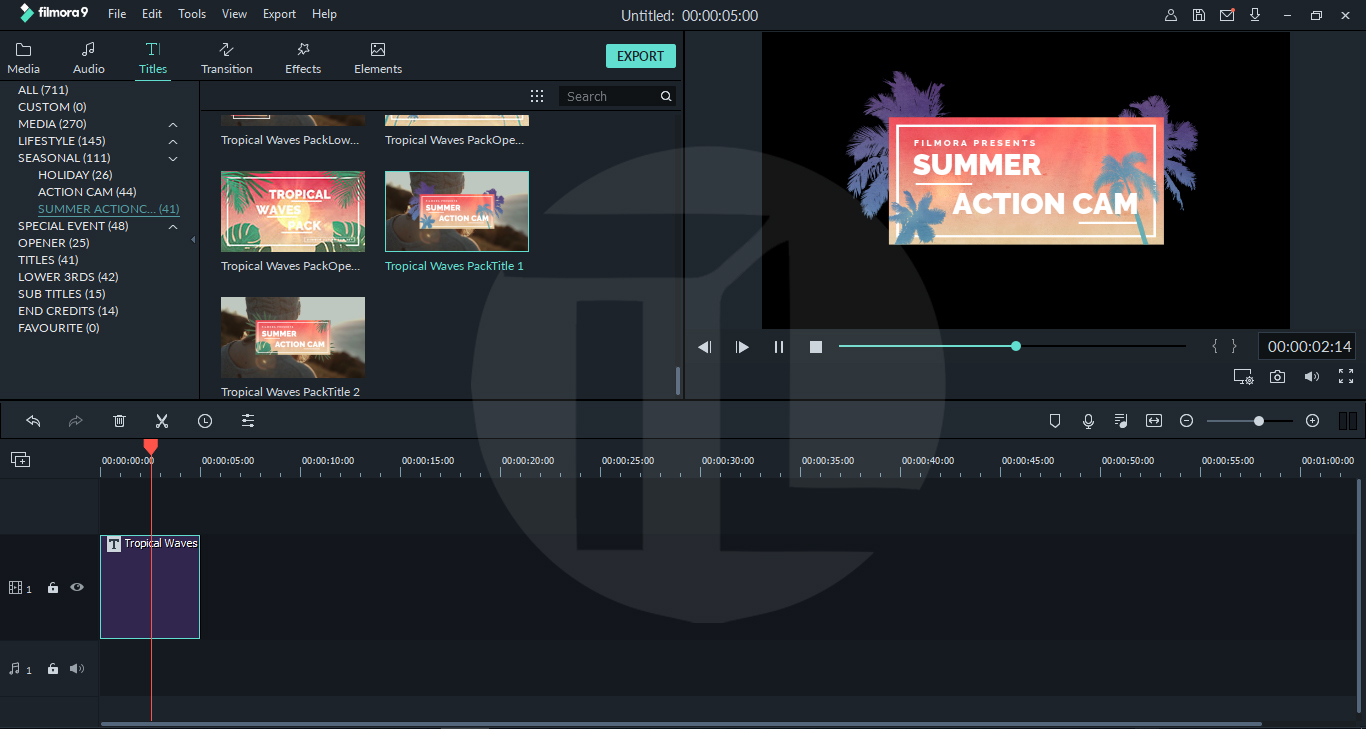1366x729 pixels.
Task: Click the EXPORT button
Action: 640,56
